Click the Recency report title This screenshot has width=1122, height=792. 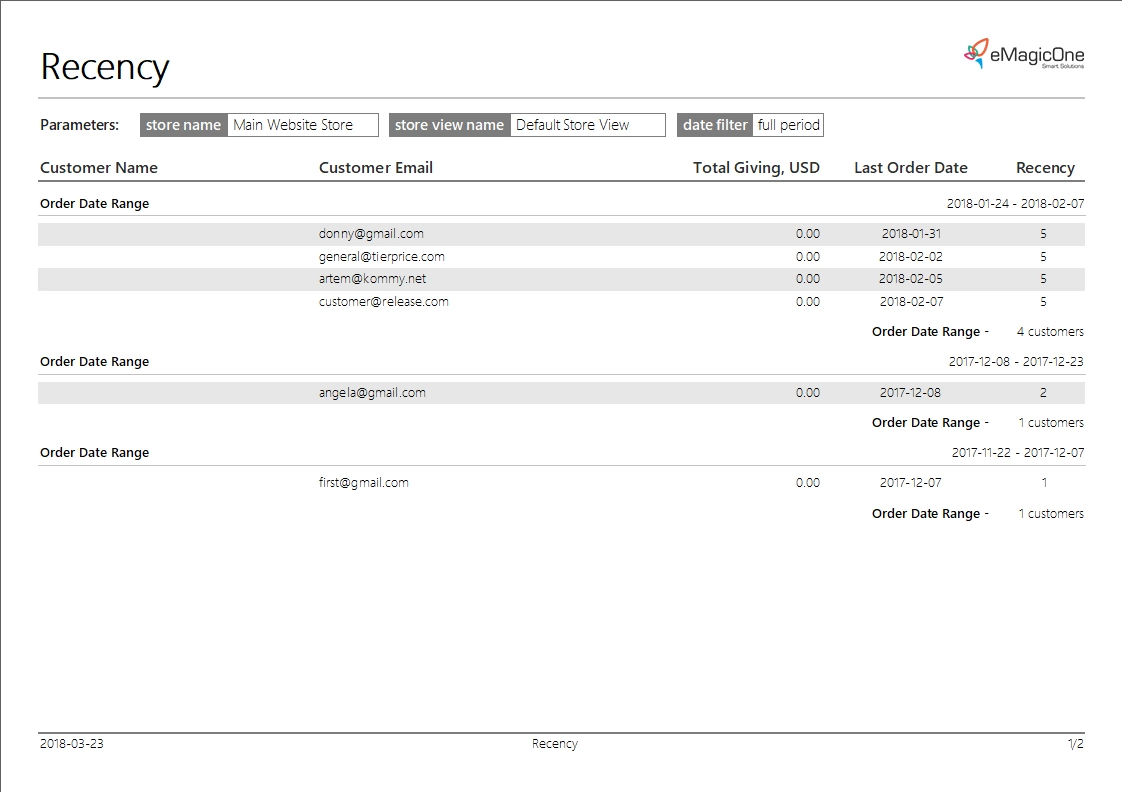[x=104, y=67]
